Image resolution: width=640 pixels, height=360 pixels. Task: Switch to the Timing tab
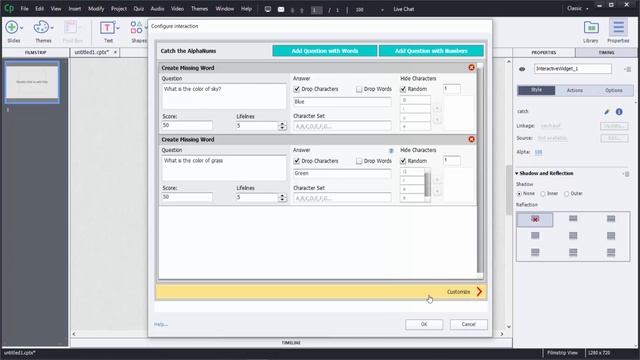pyautogui.click(x=606, y=53)
